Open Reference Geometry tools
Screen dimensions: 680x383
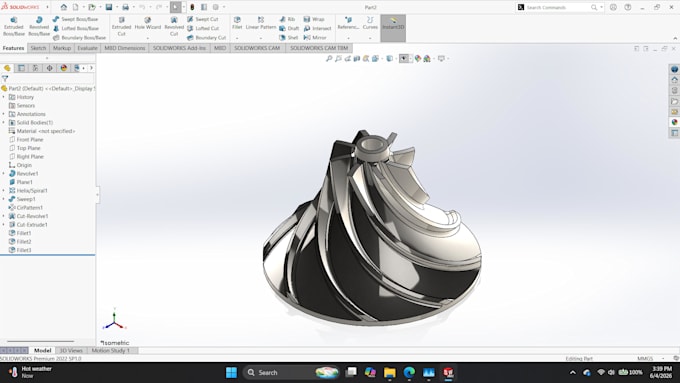pyautogui.click(x=348, y=23)
